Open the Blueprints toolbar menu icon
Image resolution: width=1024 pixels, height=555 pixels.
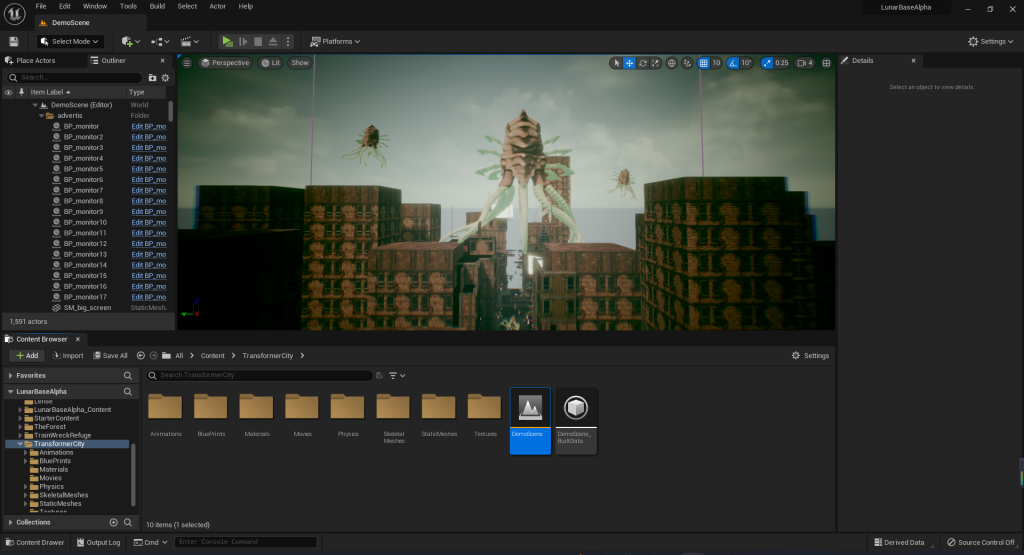160,41
